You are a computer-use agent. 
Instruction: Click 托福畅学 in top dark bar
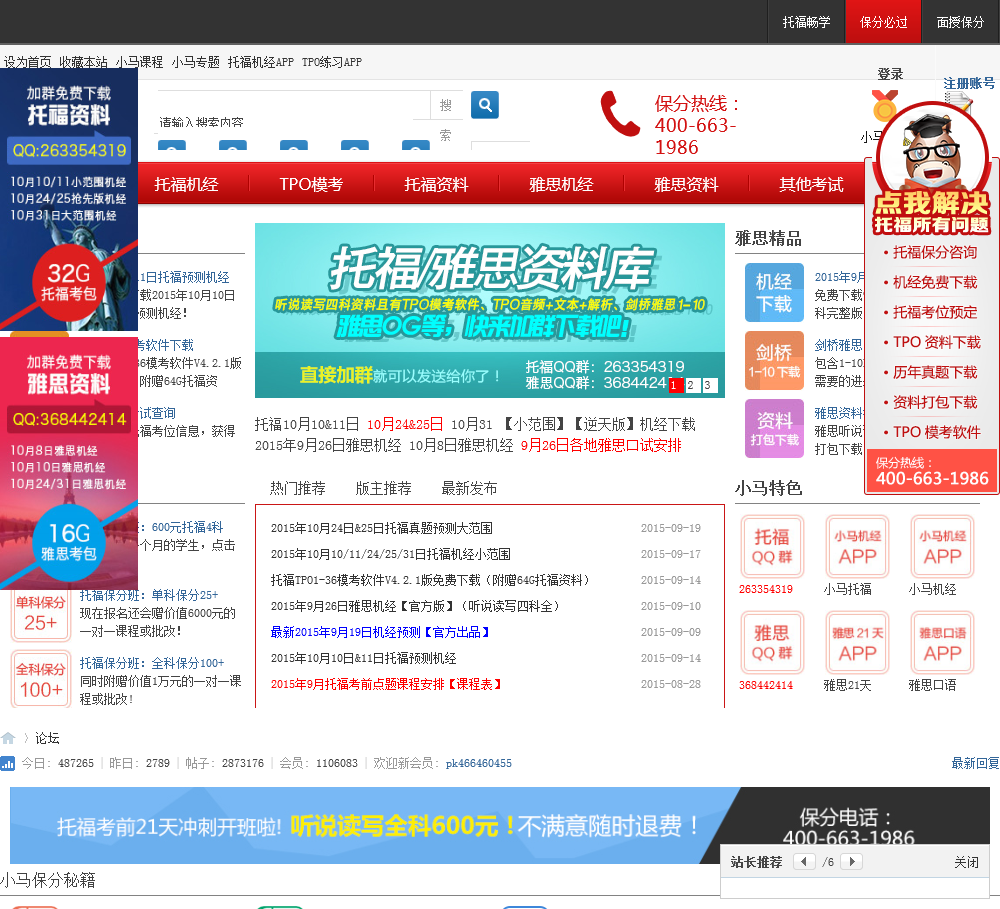806,22
